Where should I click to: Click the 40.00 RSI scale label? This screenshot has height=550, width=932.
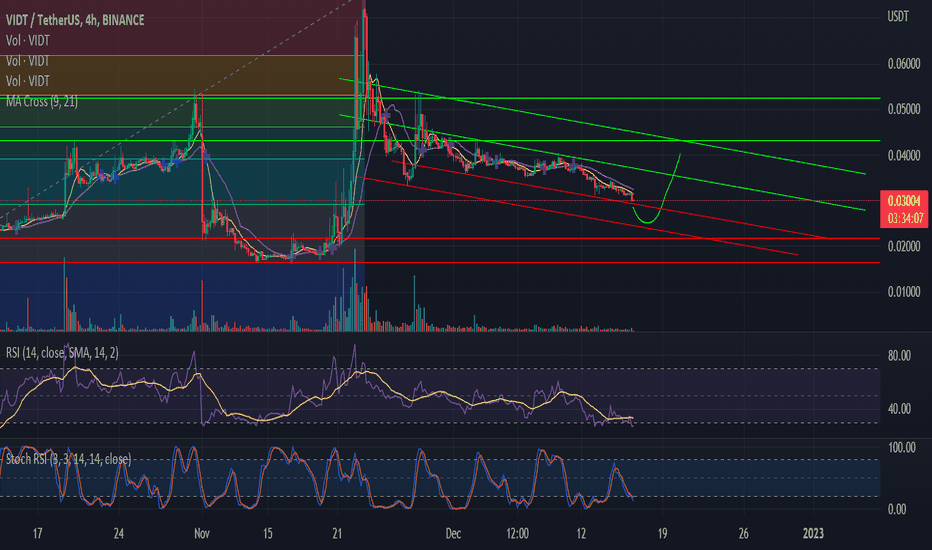899,408
